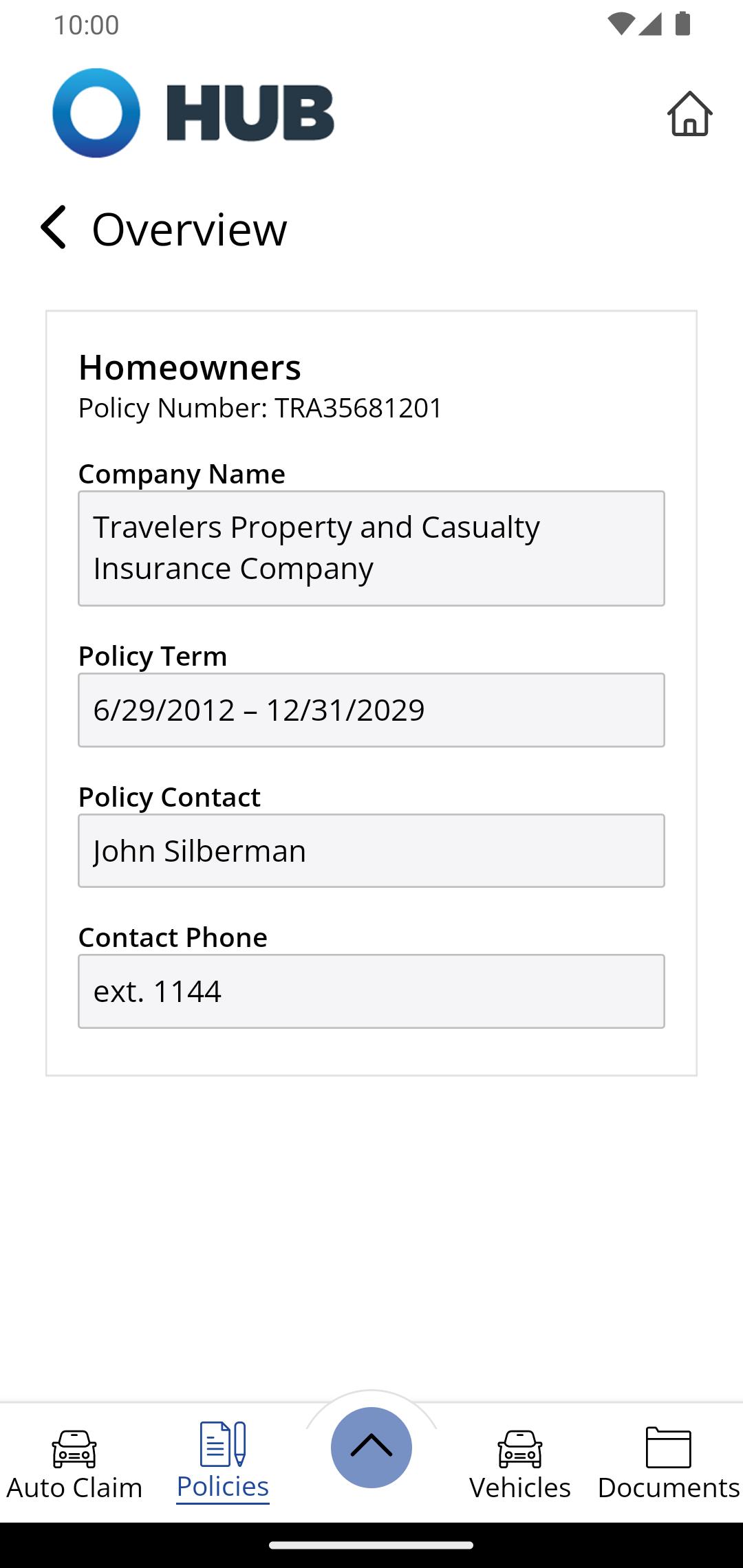Tap the battery icon in status bar
The height and width of the screenshot is (1568, 743).
(x=682, y=23)
